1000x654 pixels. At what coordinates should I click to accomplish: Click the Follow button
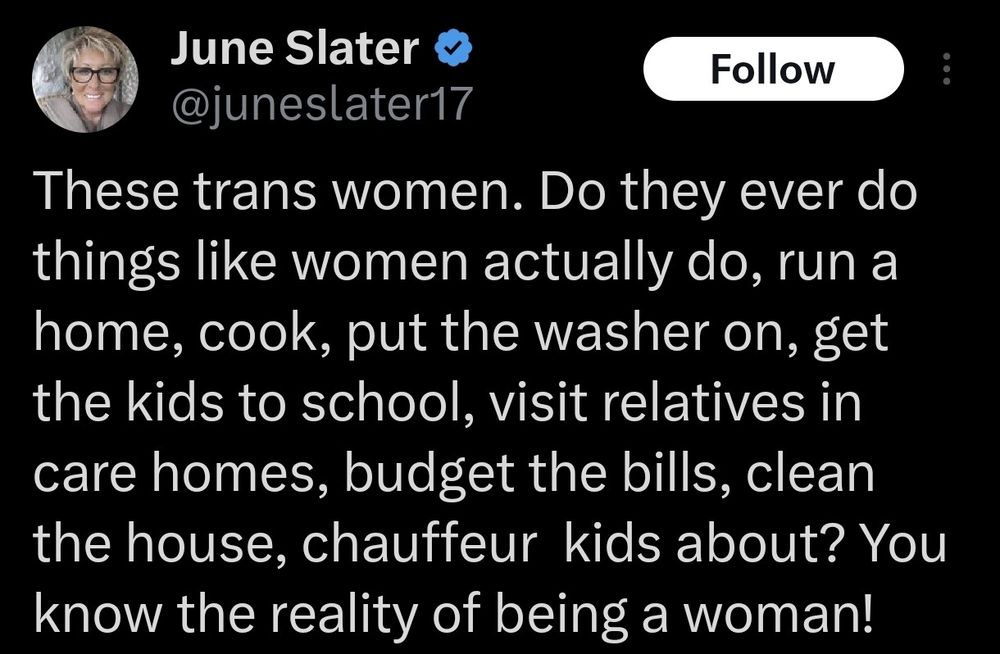tap(773, 69)
